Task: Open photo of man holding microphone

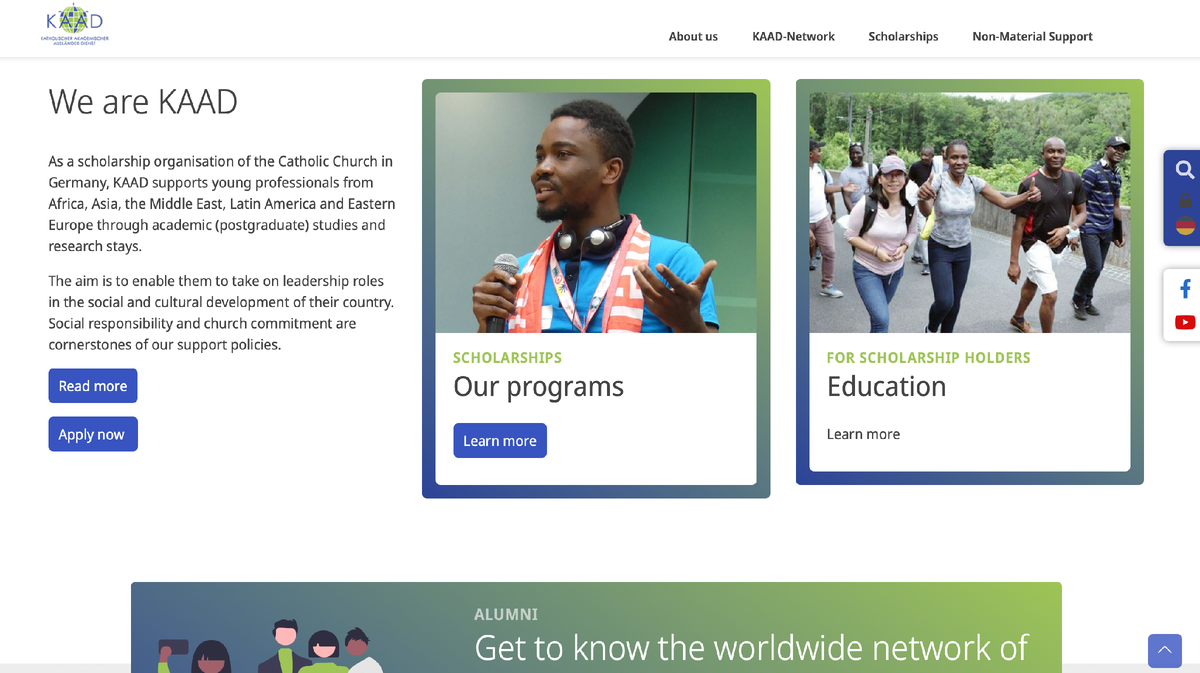Action: 596,213
